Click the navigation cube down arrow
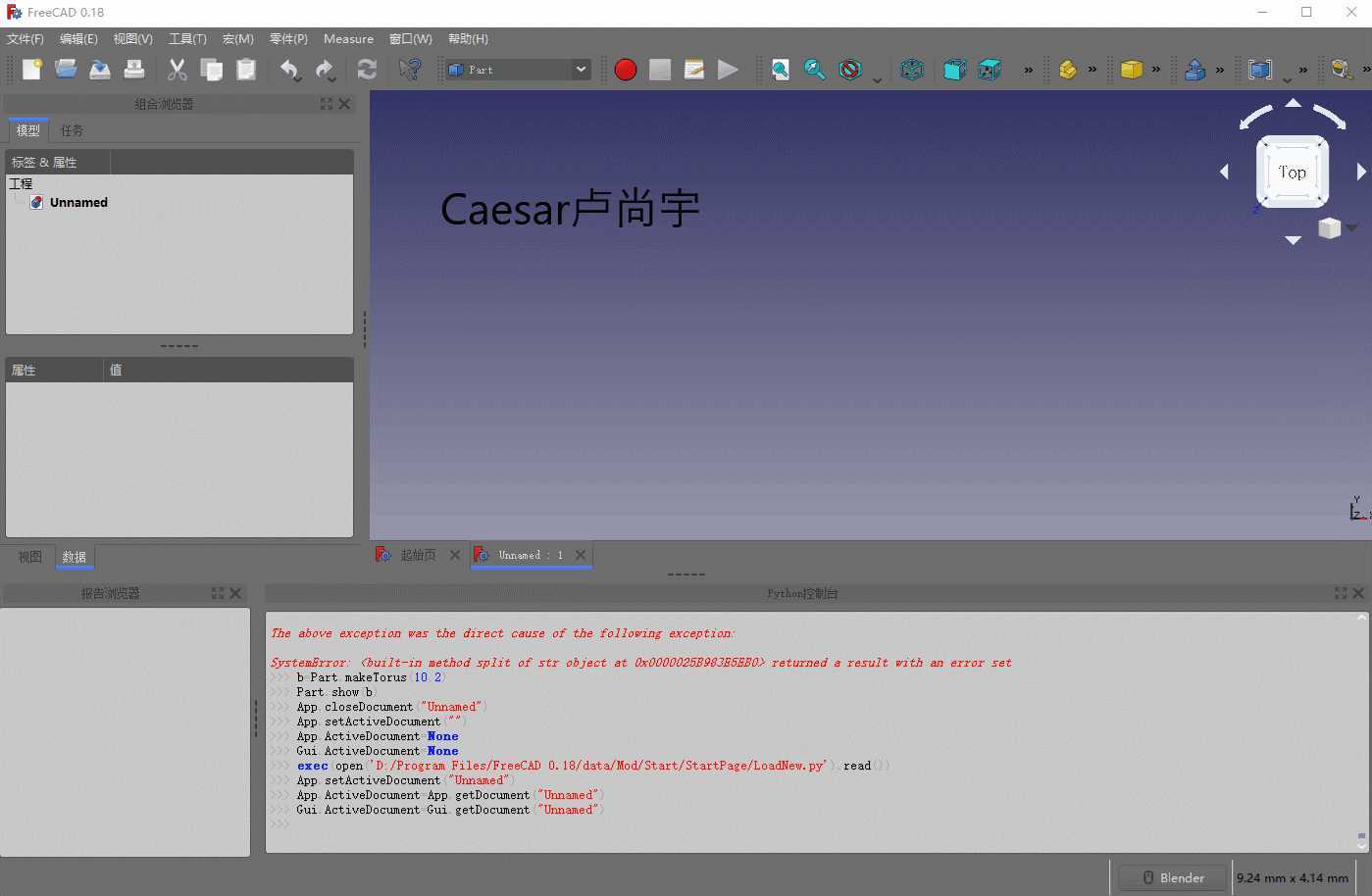This screenshot has width=1372, height=896. coord(1293,240)
